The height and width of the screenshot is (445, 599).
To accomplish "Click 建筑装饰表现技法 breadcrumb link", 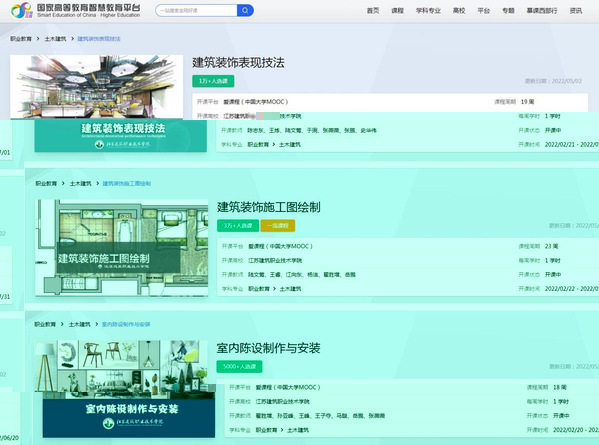I will click(99, 39).
